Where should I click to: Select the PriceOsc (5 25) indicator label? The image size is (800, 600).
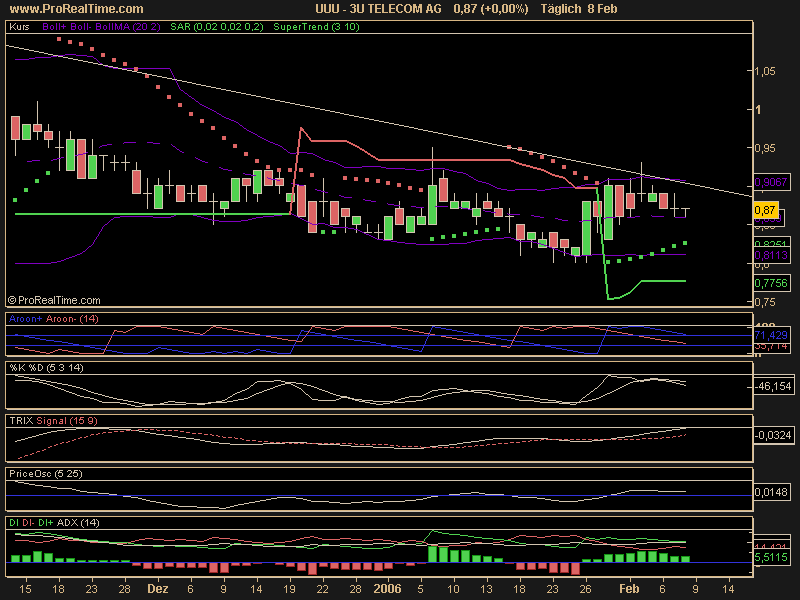click(x=45, y=474)
